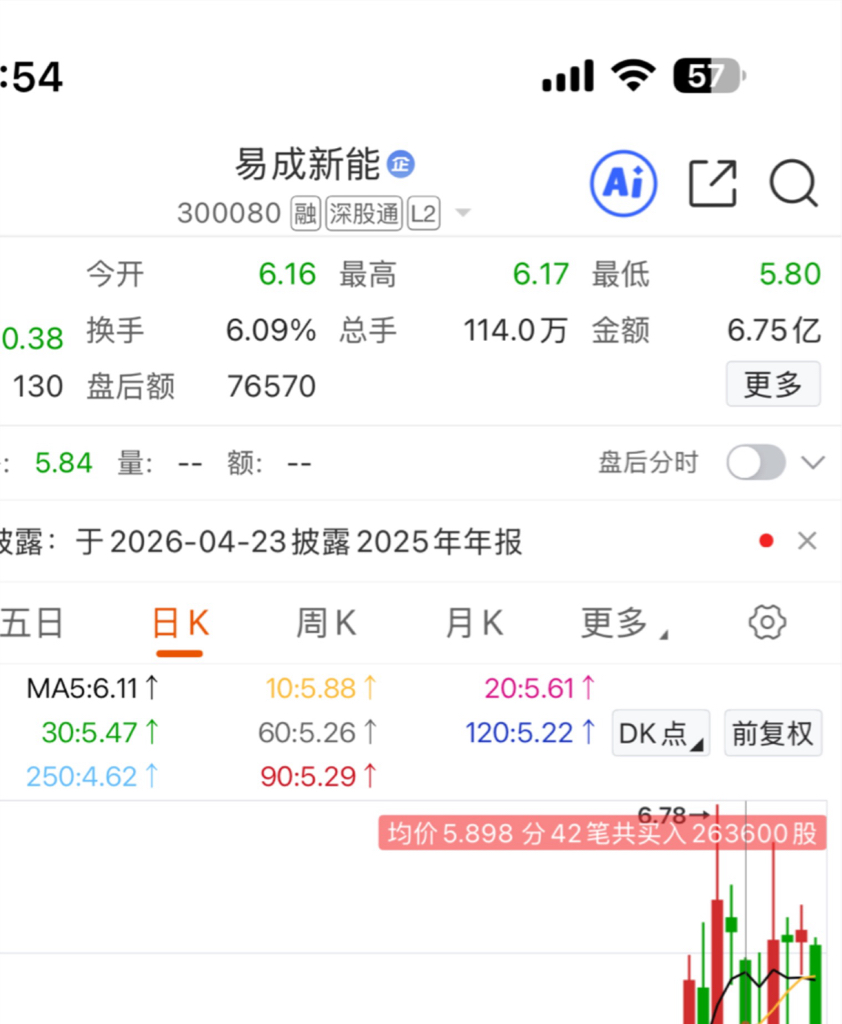Click the 更多 button in quote details
Image resolution: width=842 pixels, height=1024 pixels.
(773, 384)
